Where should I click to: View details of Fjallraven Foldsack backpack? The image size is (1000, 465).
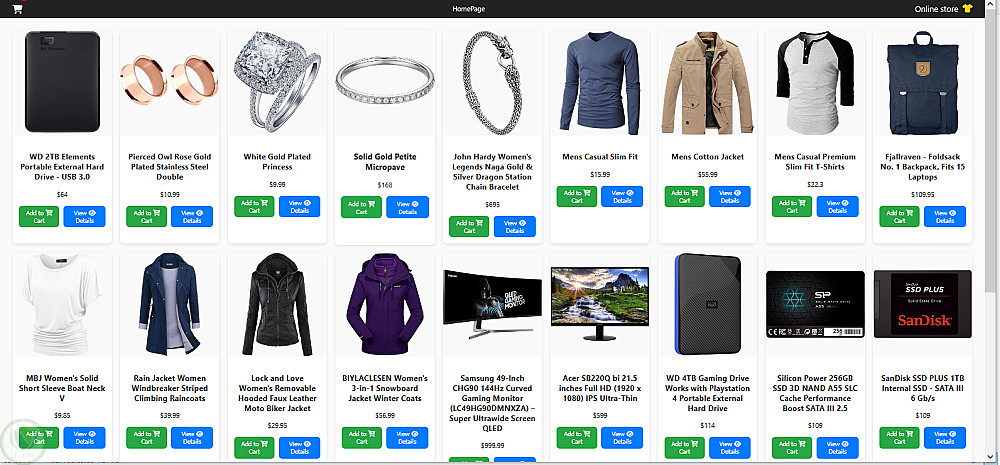click(x=945, y=216)
